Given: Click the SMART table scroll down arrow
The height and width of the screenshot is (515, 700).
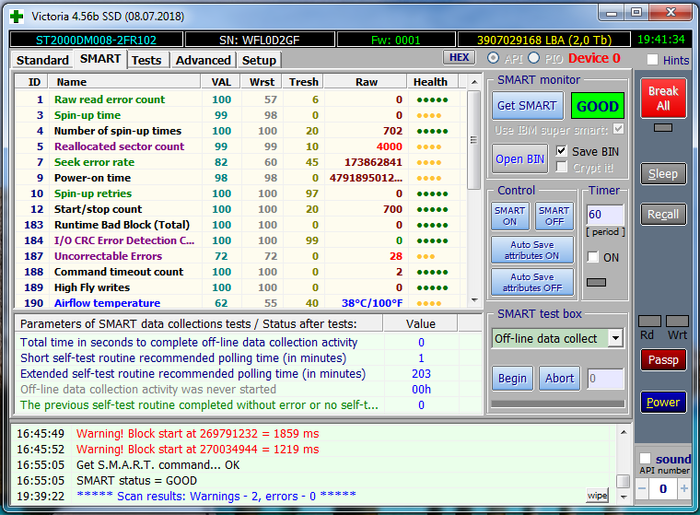Looking at the screenshot, I should click(x=475, y=300).
